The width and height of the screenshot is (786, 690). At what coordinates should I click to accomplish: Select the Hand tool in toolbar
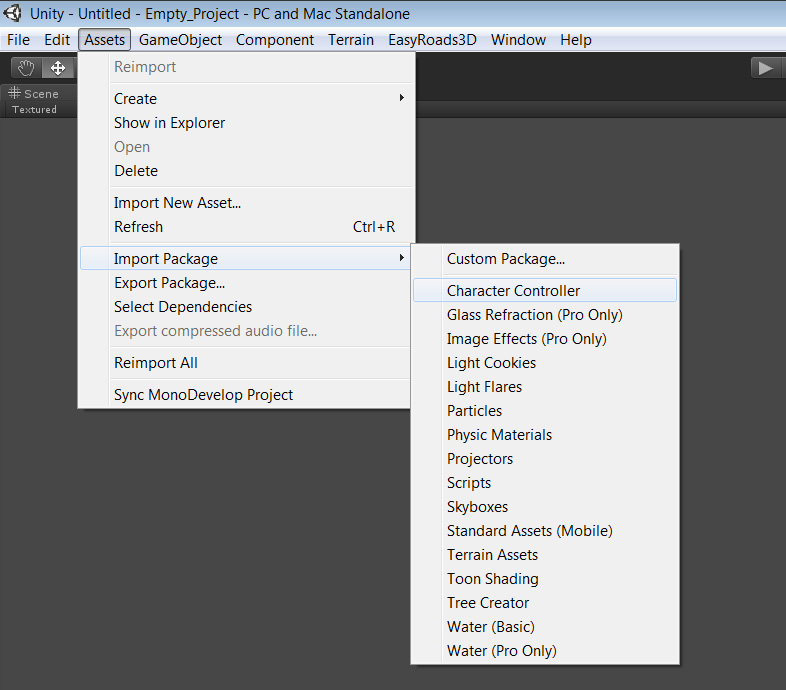click(26, 68)
